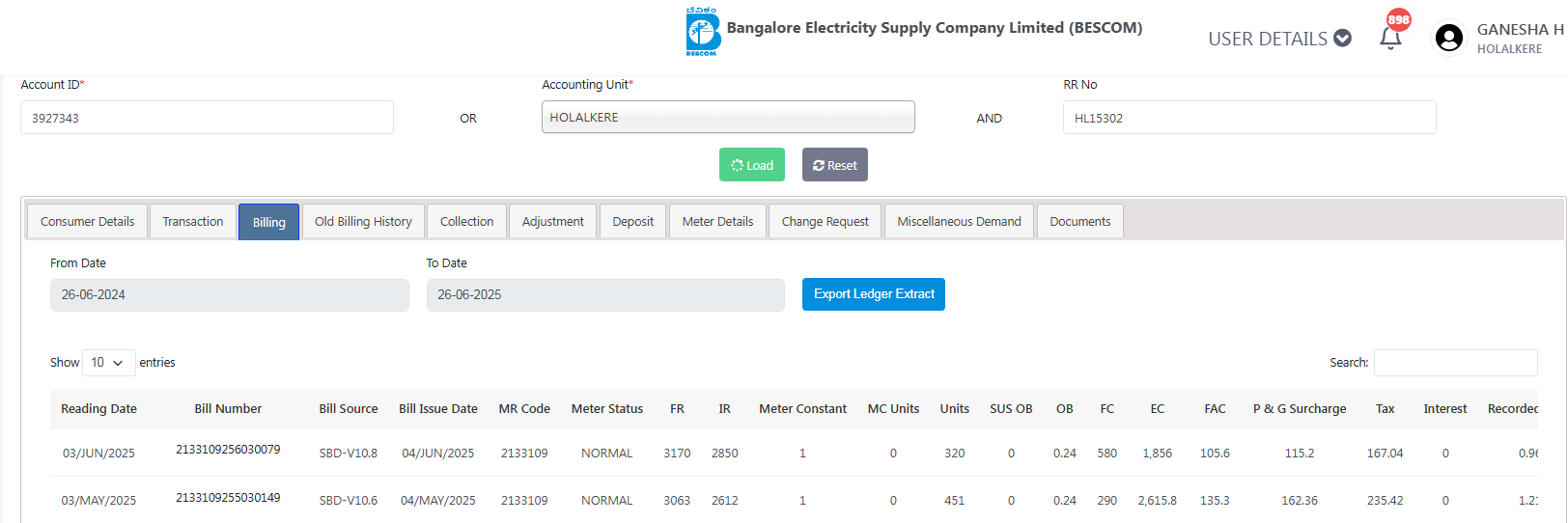Click the 1,856 EC value

pos(1157,454)
